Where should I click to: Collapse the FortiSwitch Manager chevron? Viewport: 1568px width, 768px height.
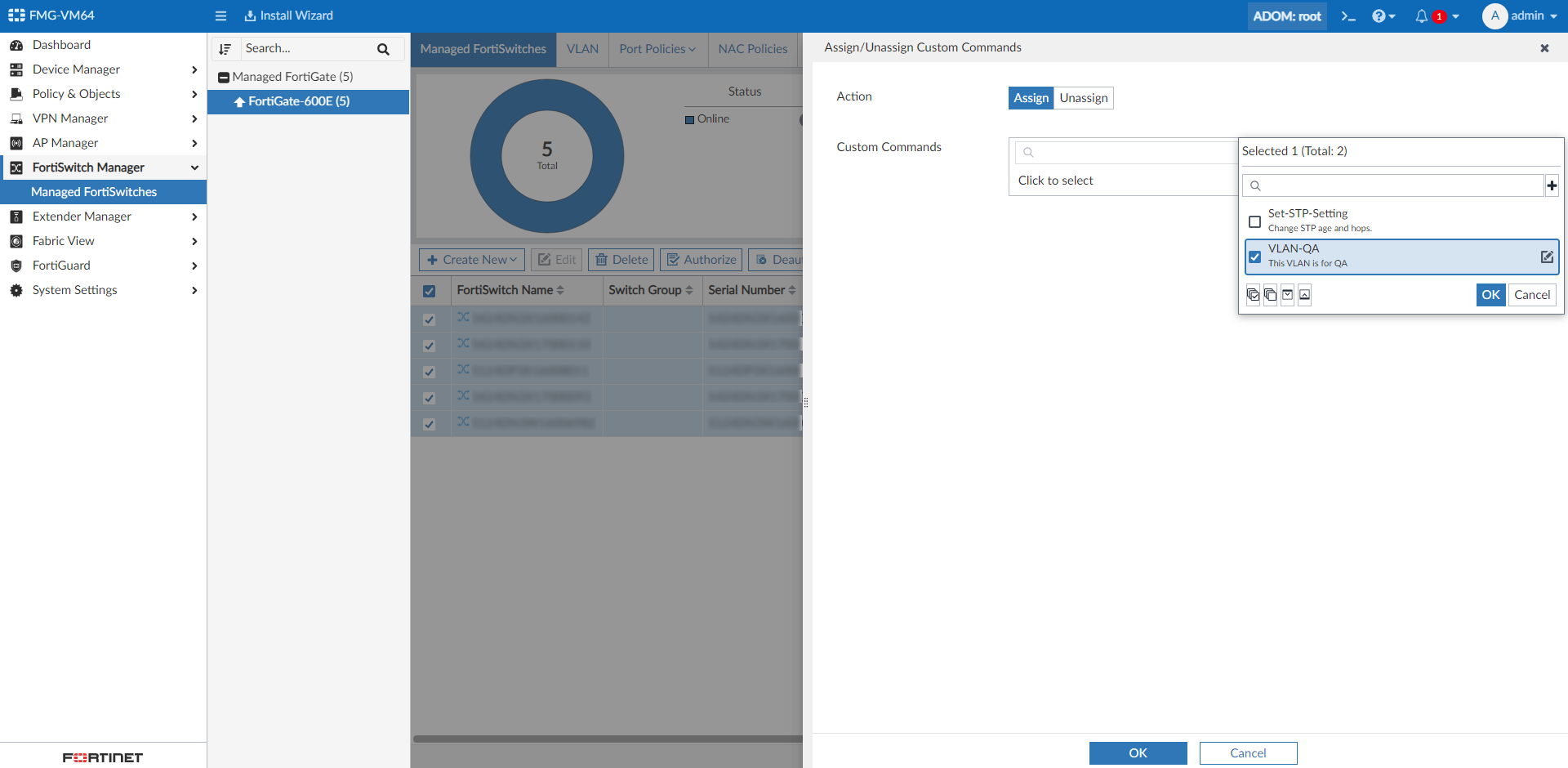point(194,167)
